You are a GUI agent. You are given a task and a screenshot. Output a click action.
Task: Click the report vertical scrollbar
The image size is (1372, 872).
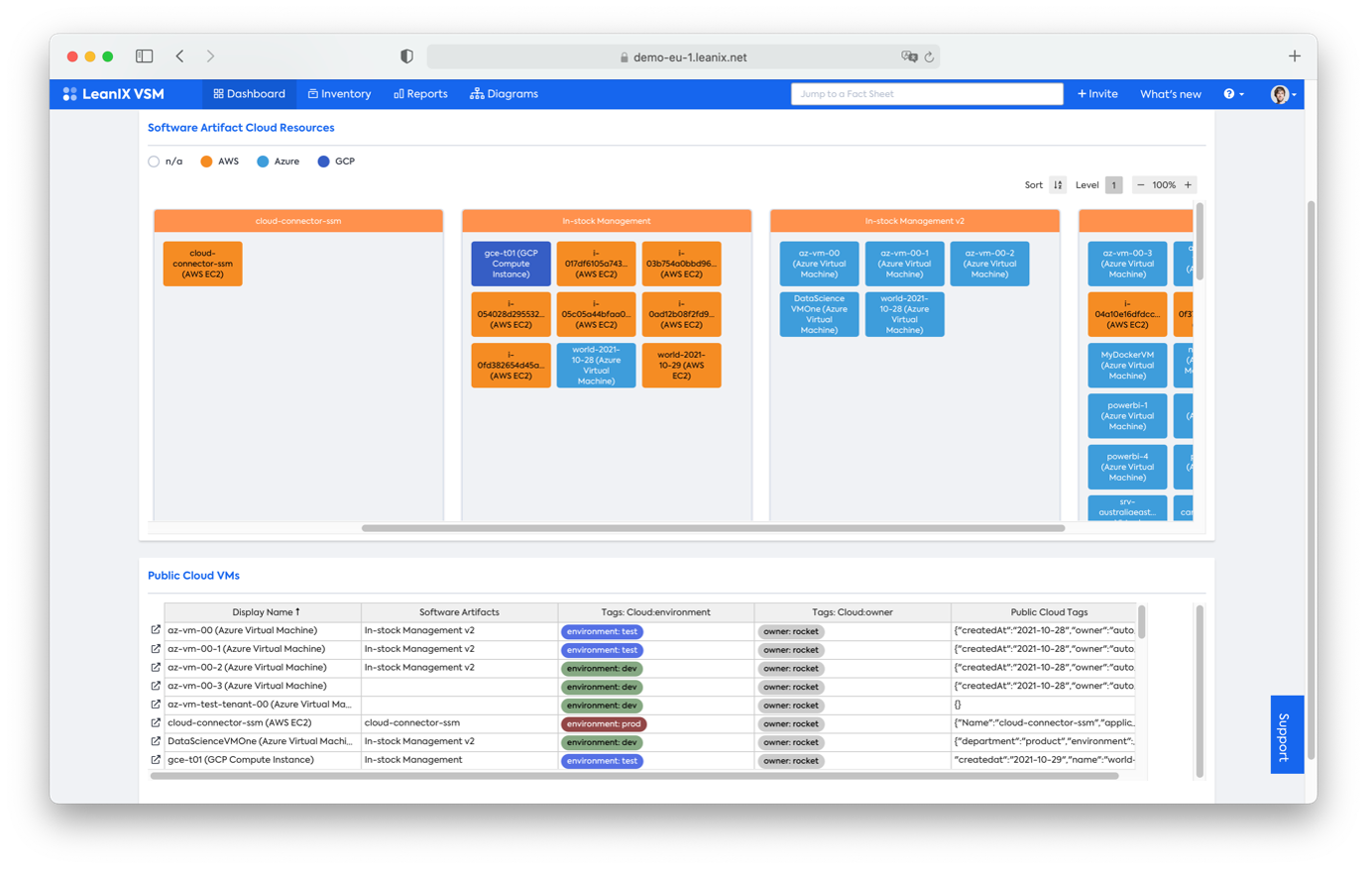point(1200,242)
